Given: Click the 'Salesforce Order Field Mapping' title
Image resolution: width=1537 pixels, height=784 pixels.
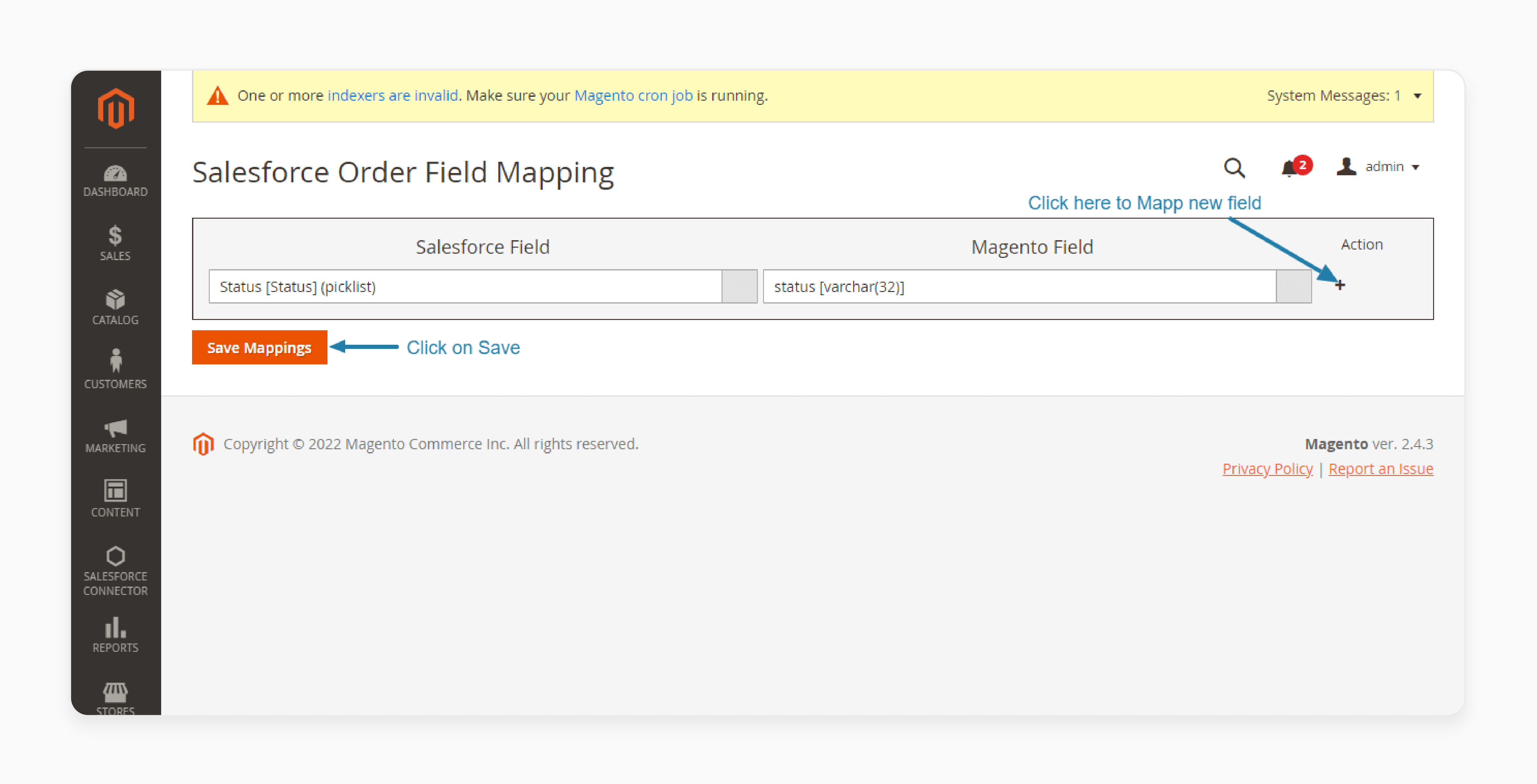Looking at the screenshot, I should [x=403, y=172].
